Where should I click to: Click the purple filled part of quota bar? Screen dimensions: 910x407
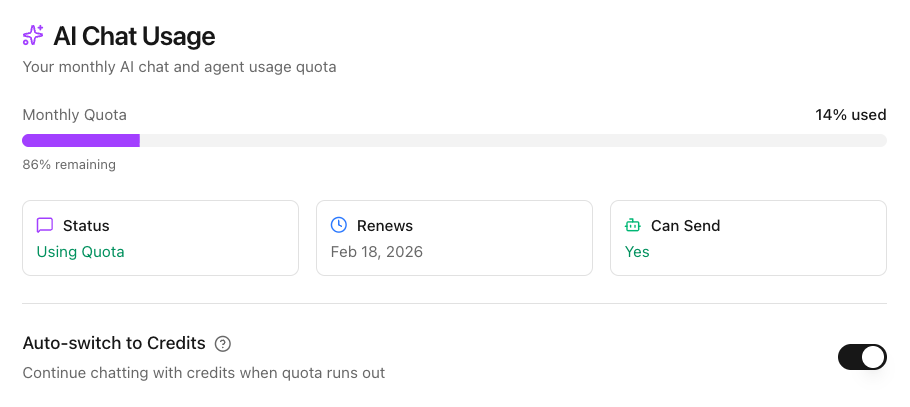(x=81, y=141)
